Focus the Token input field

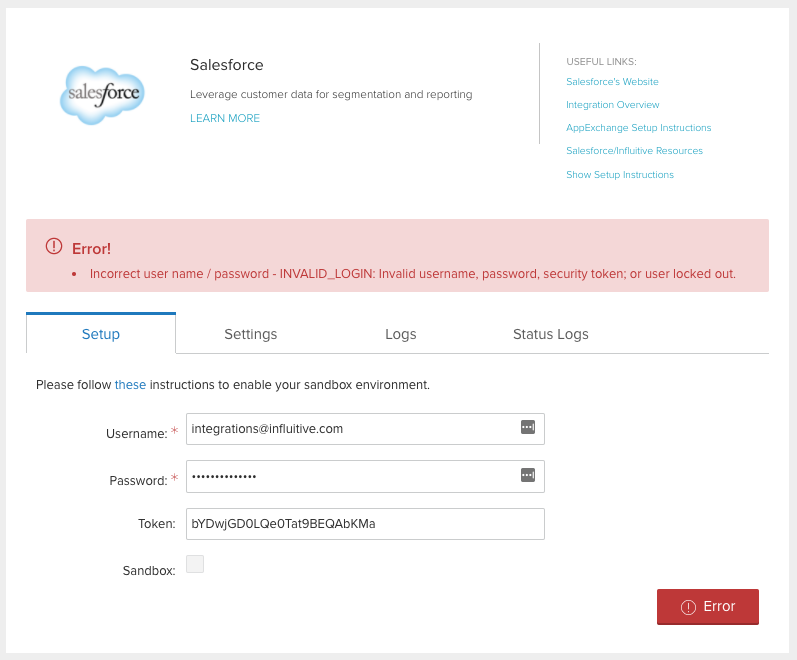(x=365, y=524)
